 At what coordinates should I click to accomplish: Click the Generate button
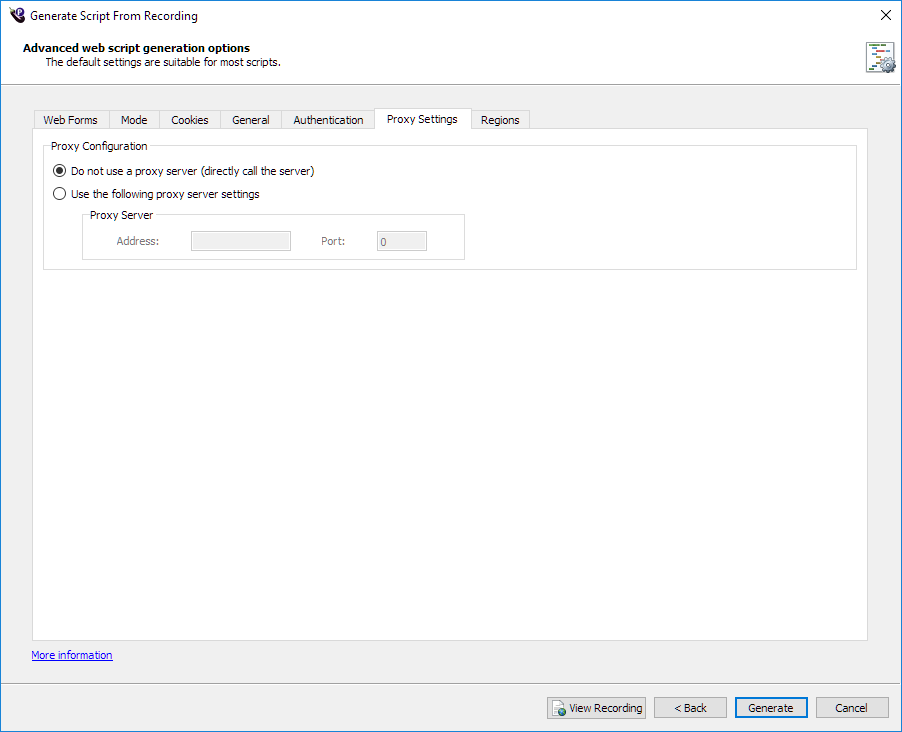coord(771,708)
